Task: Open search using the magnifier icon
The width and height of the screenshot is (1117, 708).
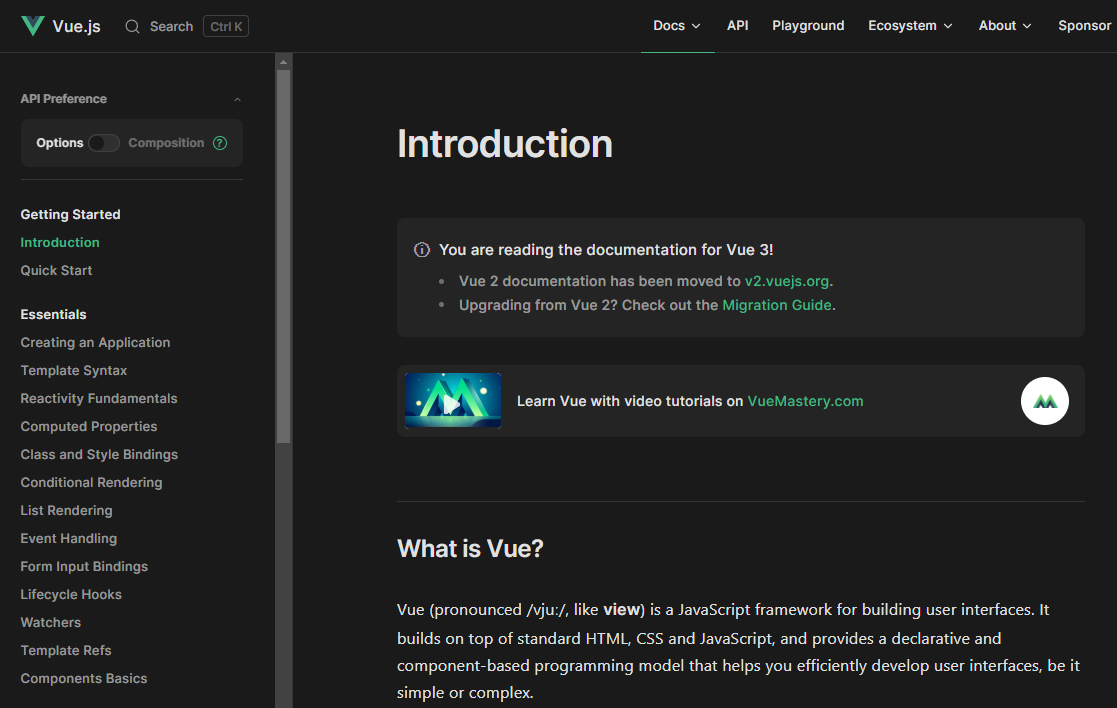Action: pos(133,27)
